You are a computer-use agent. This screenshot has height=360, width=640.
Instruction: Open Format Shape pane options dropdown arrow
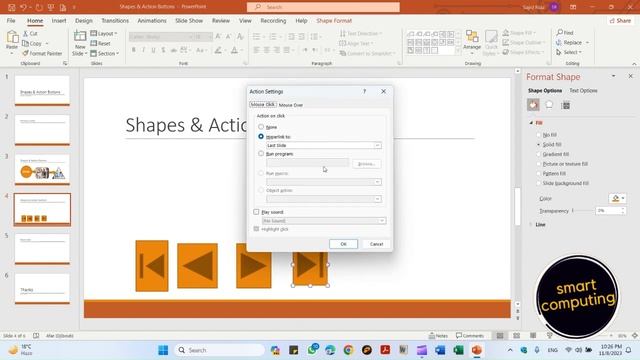(x=613, y=76)
